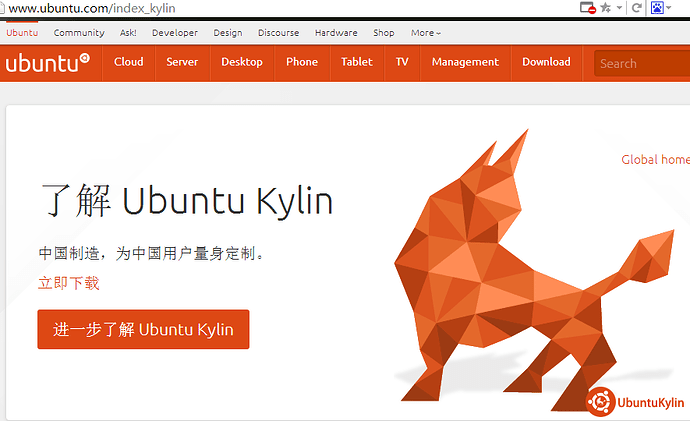Open the Design link
Image resolution: width=690 pixels, height=421 pixels.
pos(228,33)
